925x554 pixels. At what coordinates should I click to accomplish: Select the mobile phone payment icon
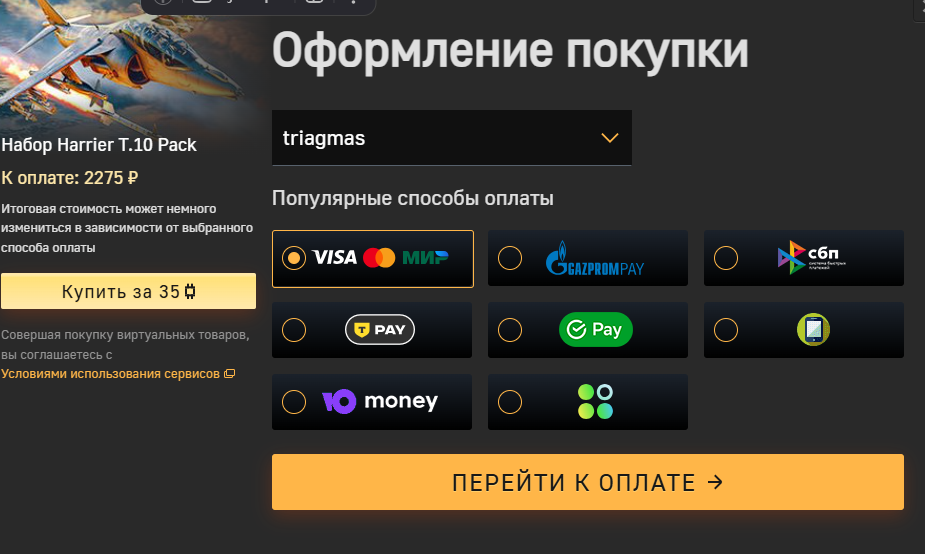(814, 329)
